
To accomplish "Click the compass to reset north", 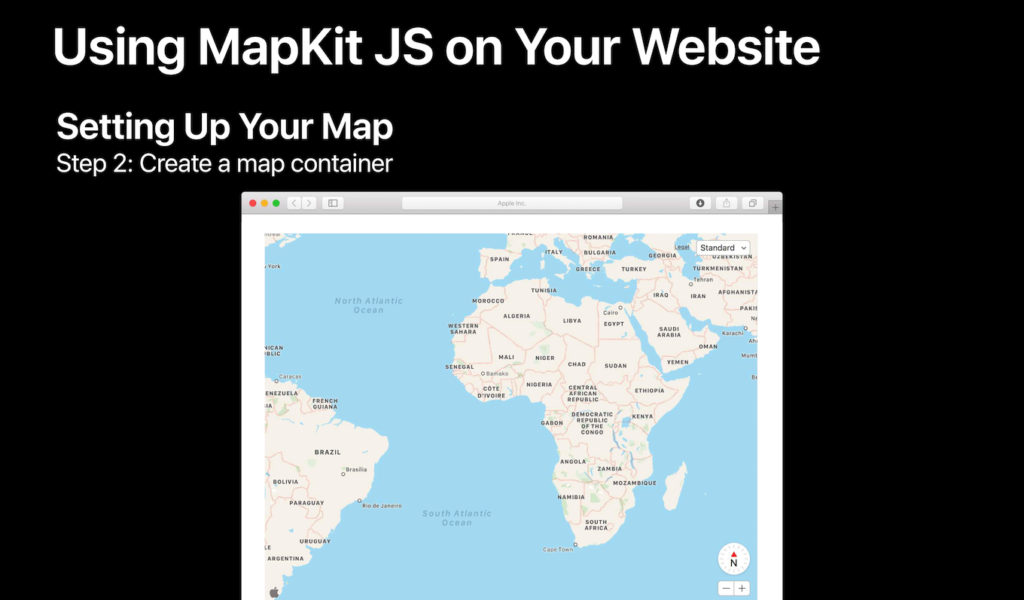I will pyautogui.click(x=733, y=560).
